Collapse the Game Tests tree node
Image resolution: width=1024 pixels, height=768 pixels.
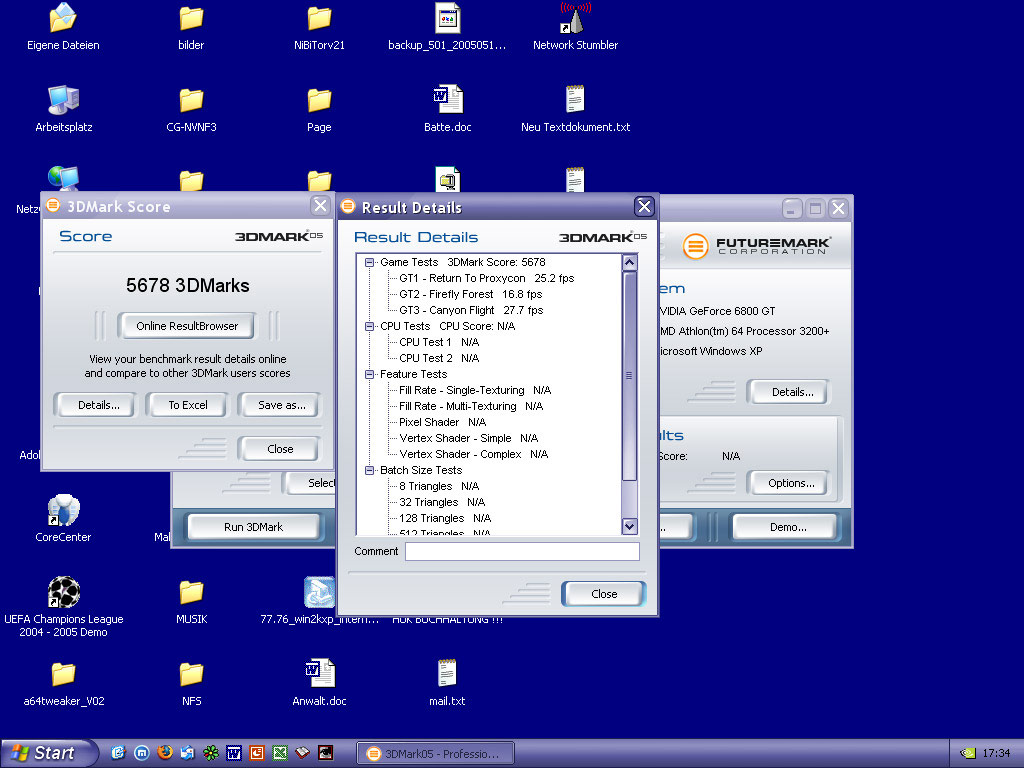[x=370, y=263]
